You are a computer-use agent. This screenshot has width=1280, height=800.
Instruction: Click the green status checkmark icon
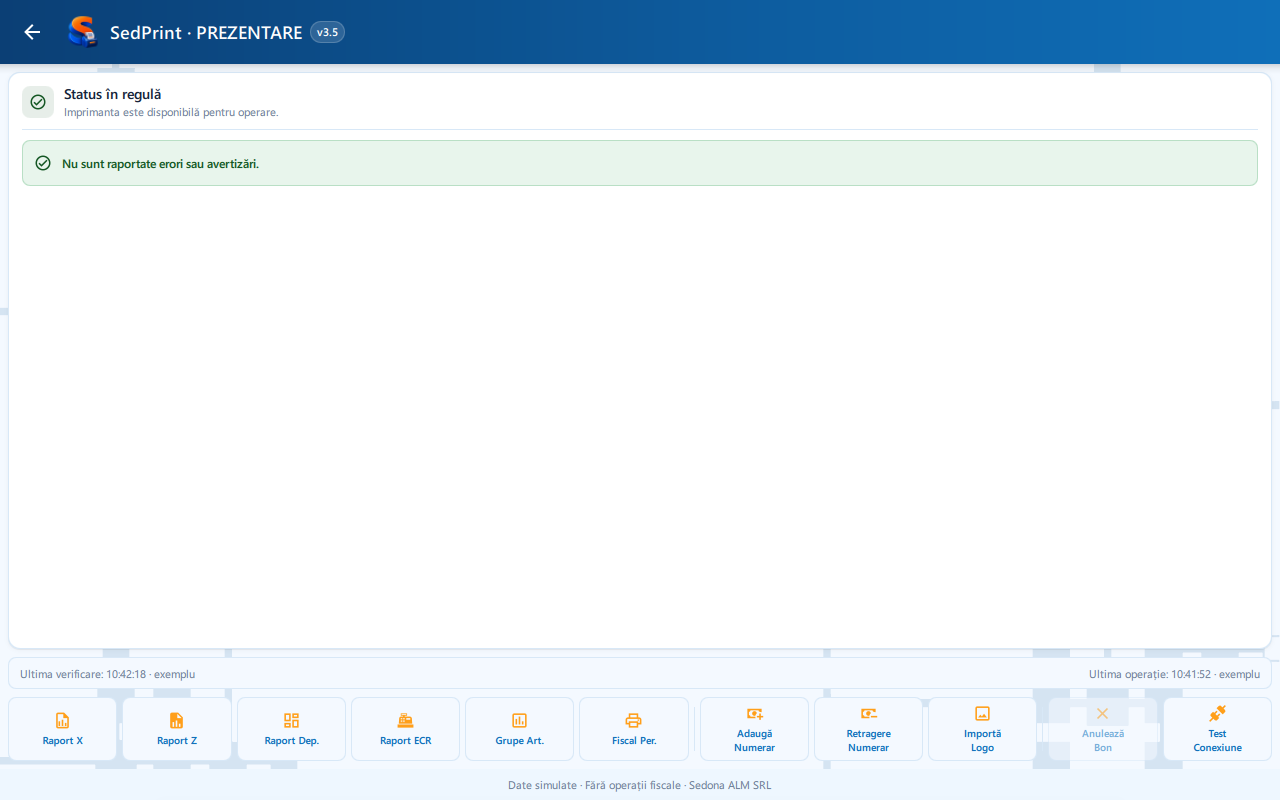38,102
